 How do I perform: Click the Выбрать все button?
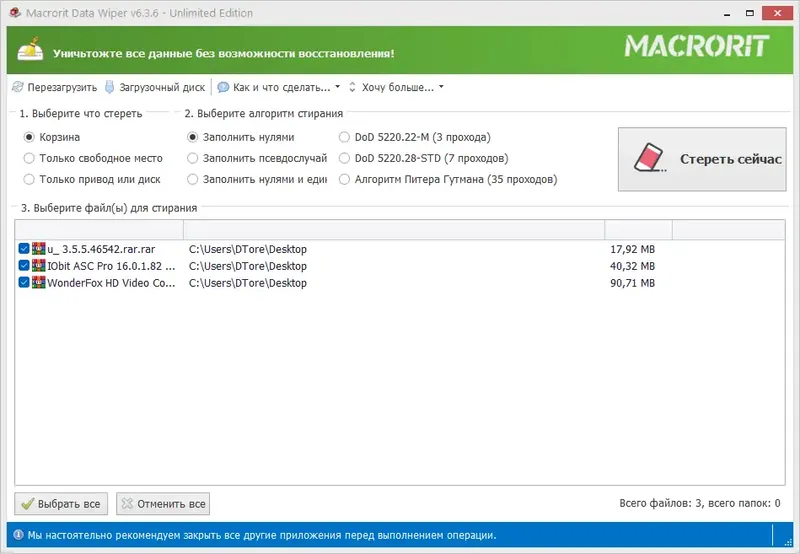tap(61, 503)
